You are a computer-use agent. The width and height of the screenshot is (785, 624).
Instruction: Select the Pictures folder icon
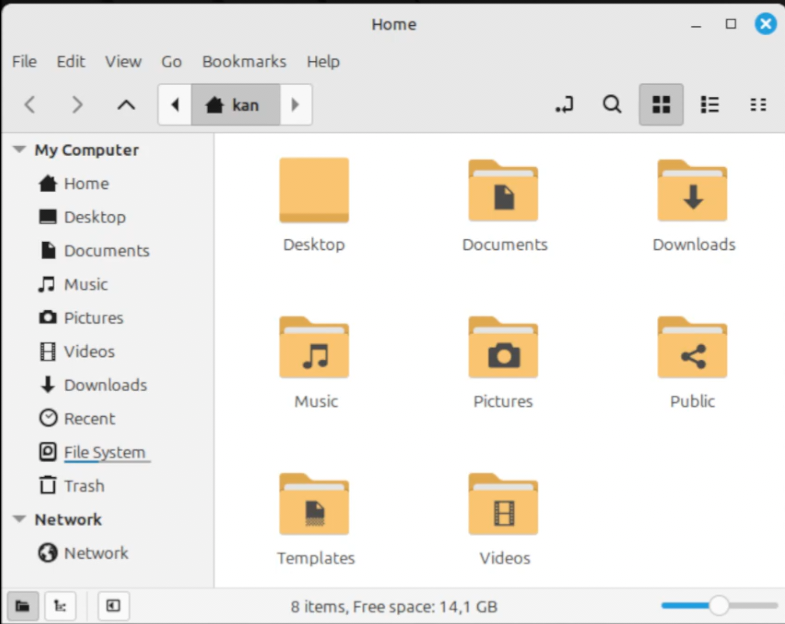(503, 347)
